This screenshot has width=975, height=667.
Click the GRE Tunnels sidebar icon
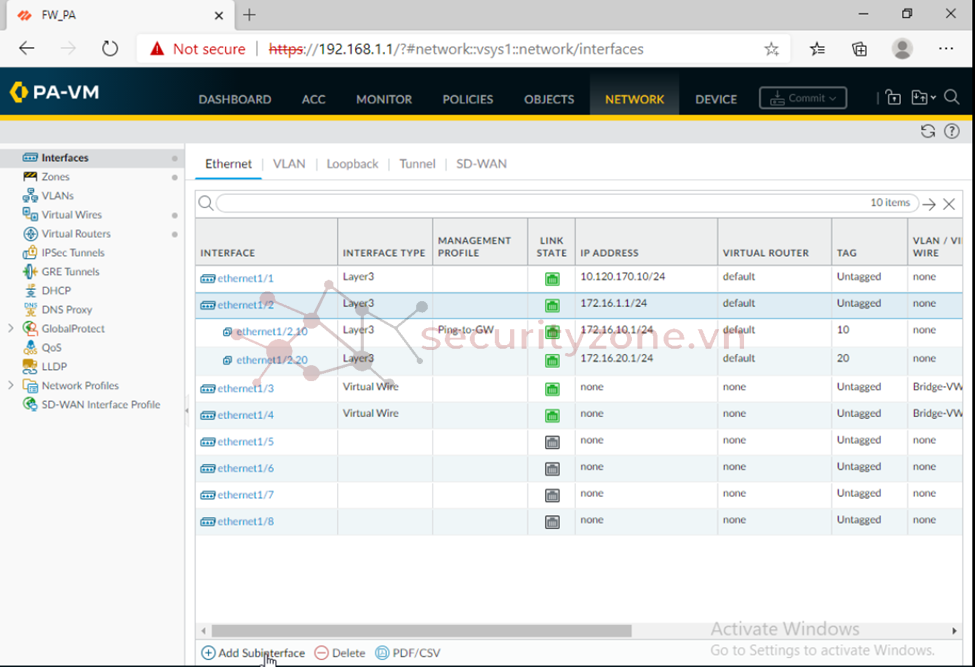point(30,272)
